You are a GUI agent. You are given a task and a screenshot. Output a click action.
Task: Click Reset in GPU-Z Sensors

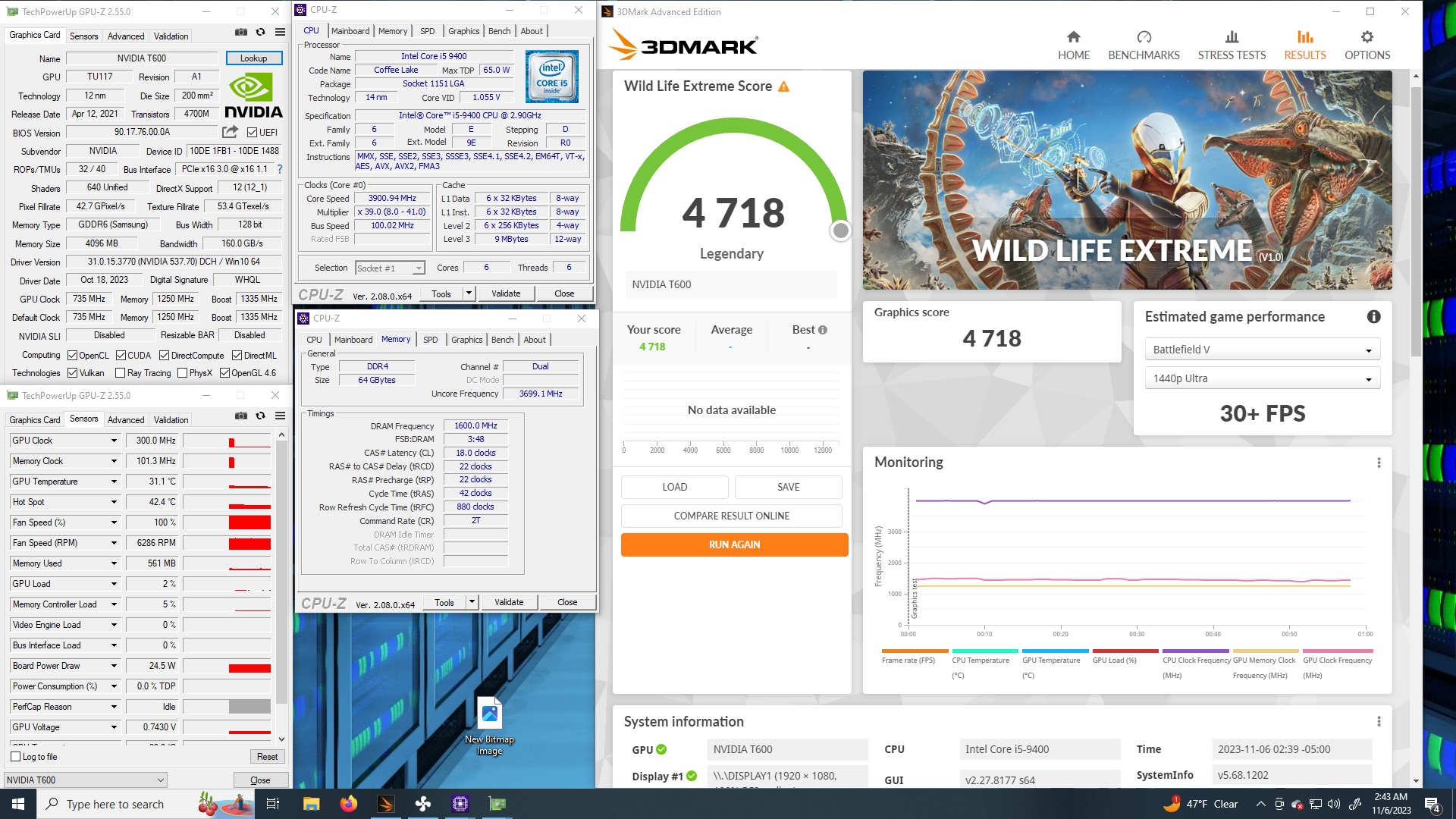[x=267, y=757]
